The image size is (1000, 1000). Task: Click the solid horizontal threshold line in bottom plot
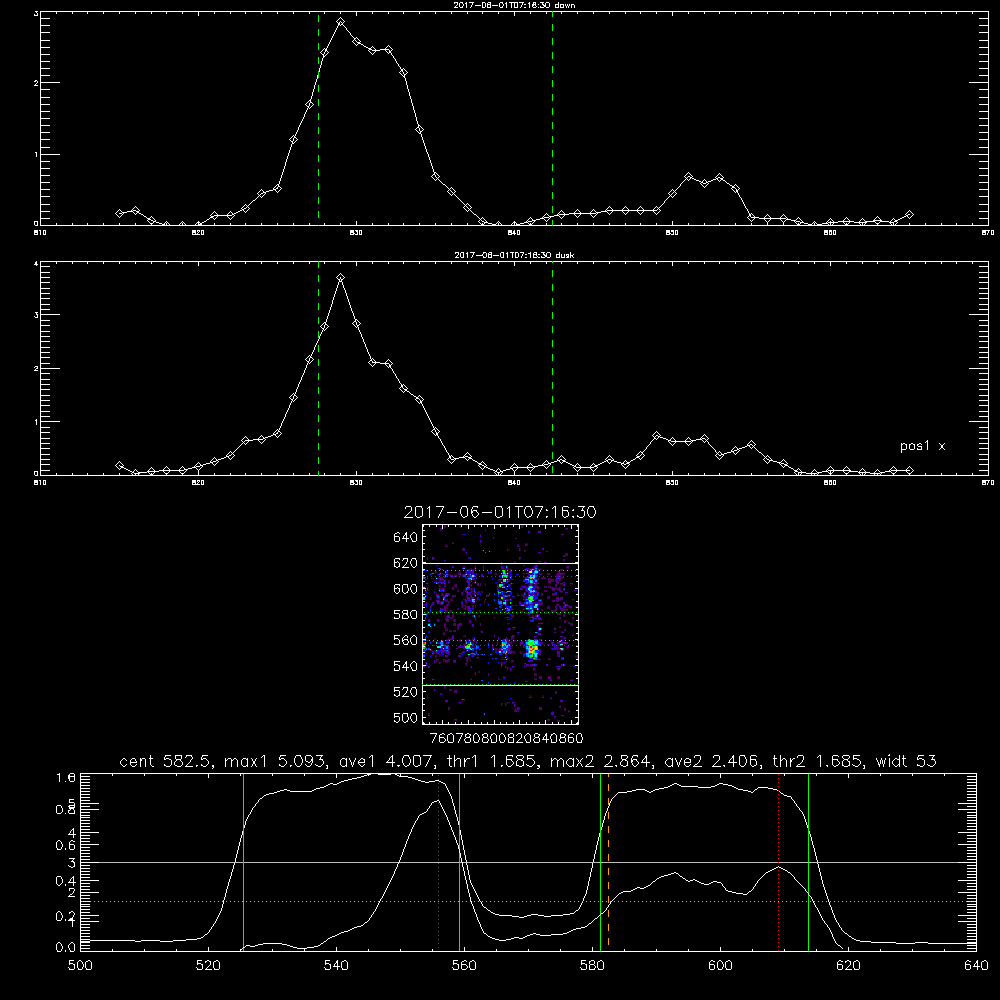528,862
